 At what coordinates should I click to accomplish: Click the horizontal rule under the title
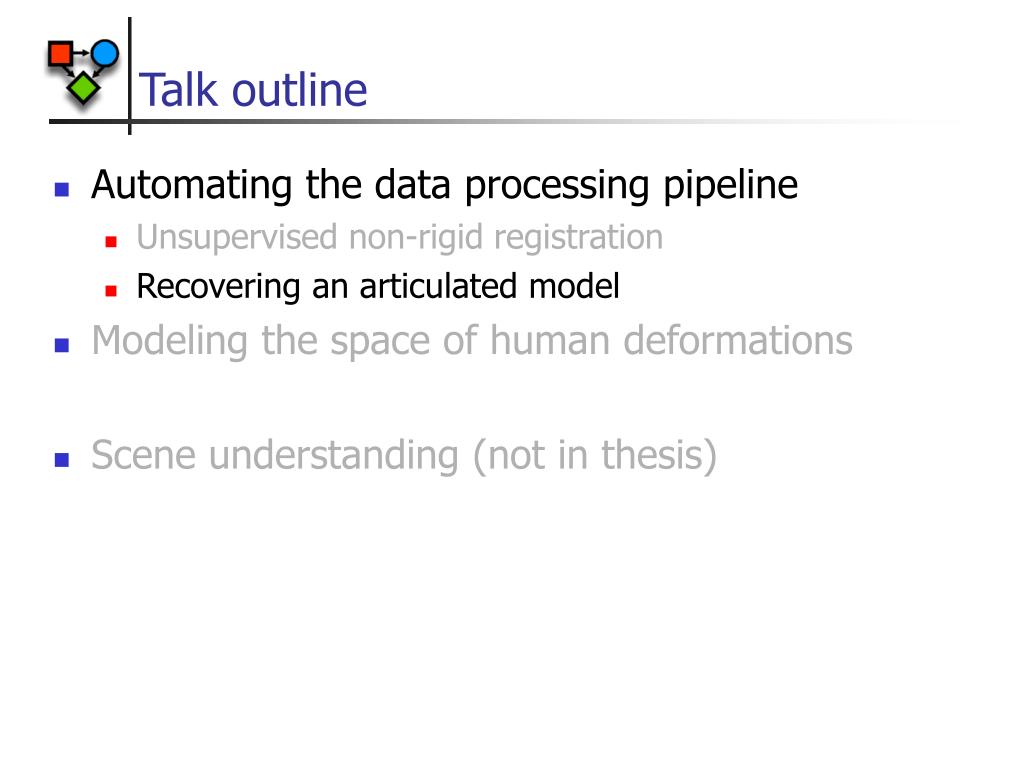click(x=503, y=121)
